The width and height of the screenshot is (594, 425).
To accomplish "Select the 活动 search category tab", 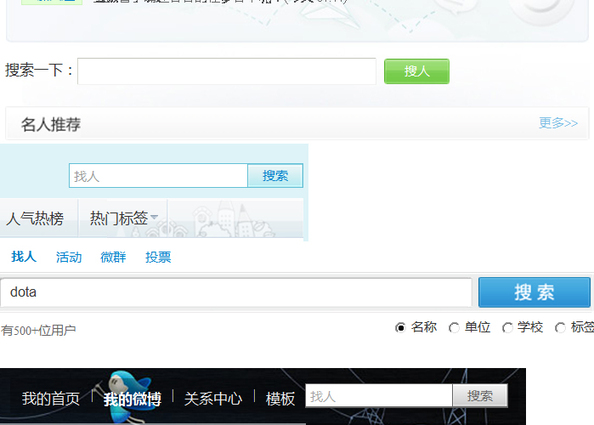I will click(x=69, y=257).
